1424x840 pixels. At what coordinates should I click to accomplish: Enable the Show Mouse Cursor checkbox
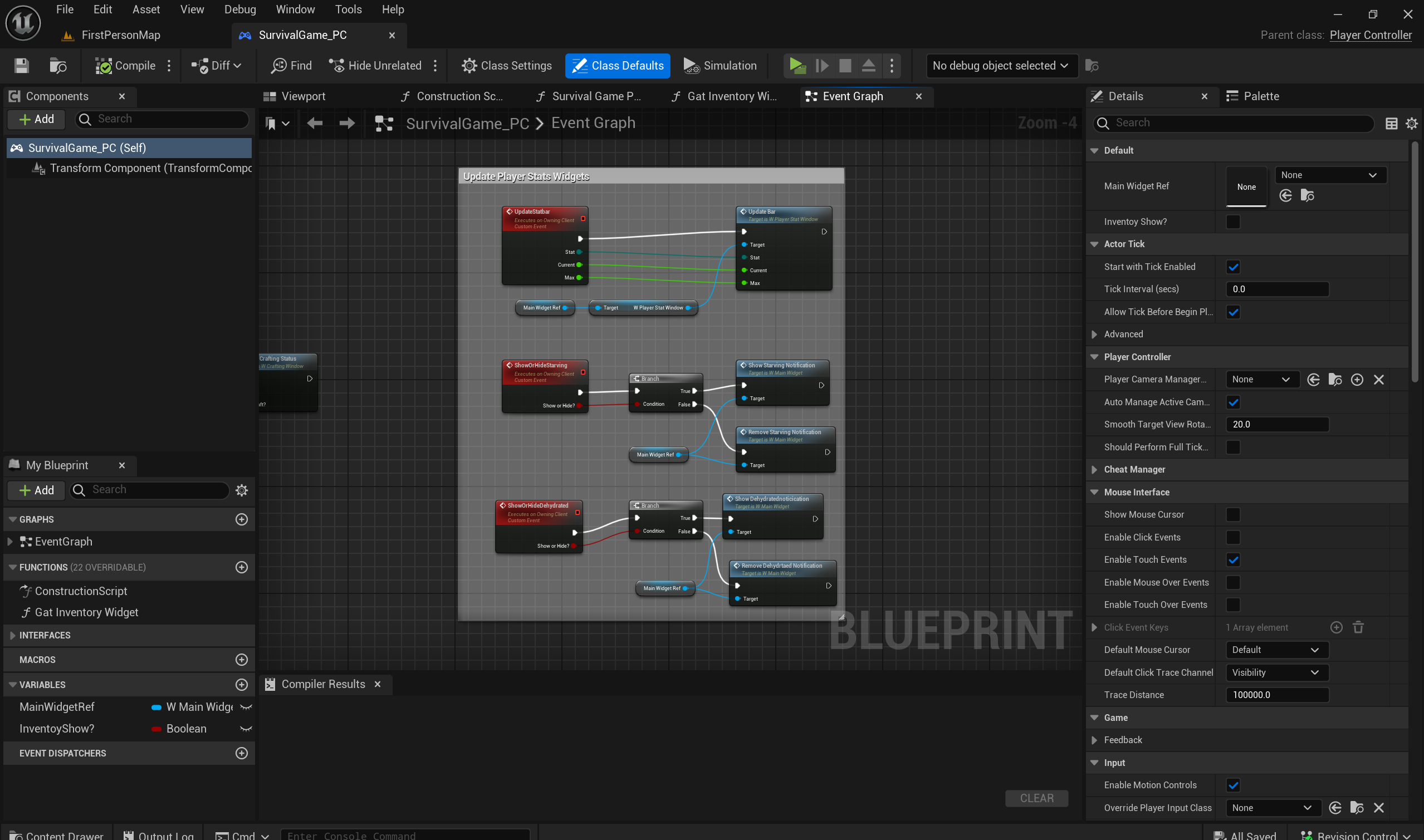point(1232,514)
